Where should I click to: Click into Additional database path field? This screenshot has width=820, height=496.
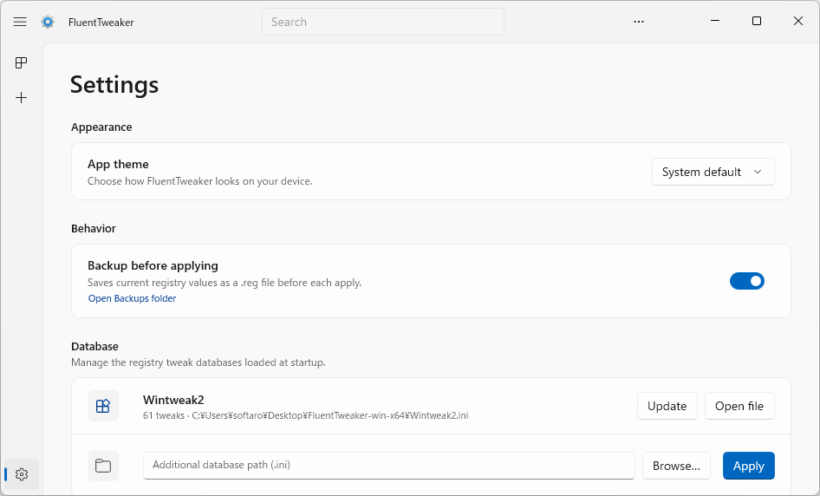point(389,466)
